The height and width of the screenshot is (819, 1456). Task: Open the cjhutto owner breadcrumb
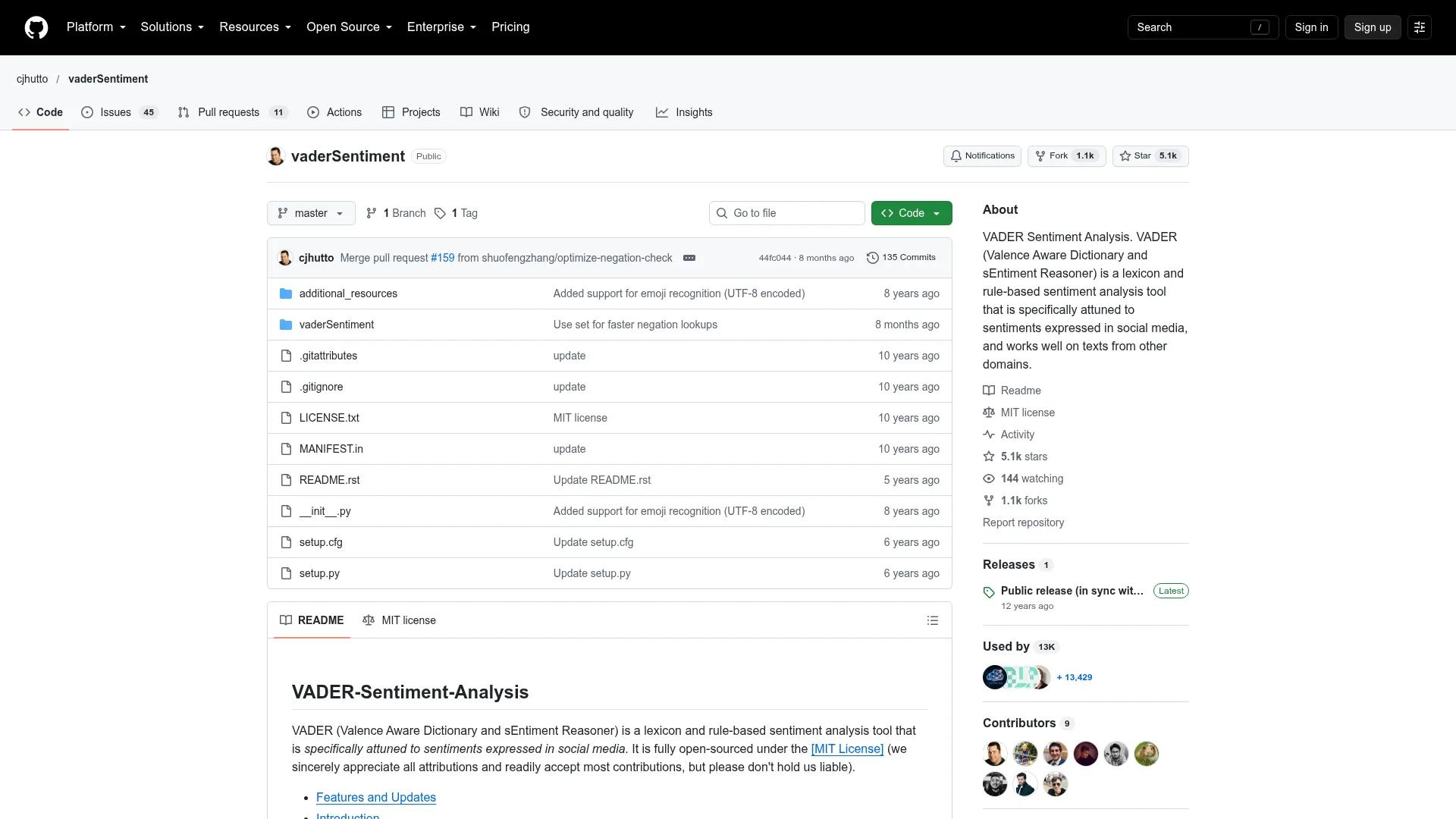click(x=32, y=79)
